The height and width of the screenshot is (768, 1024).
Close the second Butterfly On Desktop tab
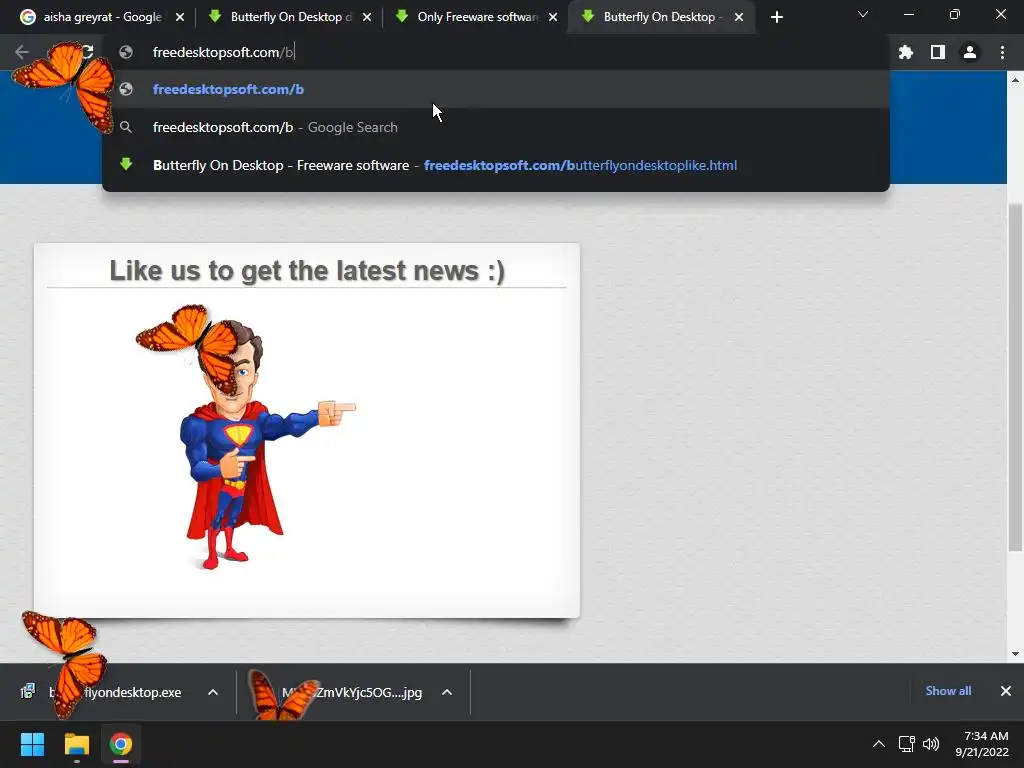[x=366, y=17]
